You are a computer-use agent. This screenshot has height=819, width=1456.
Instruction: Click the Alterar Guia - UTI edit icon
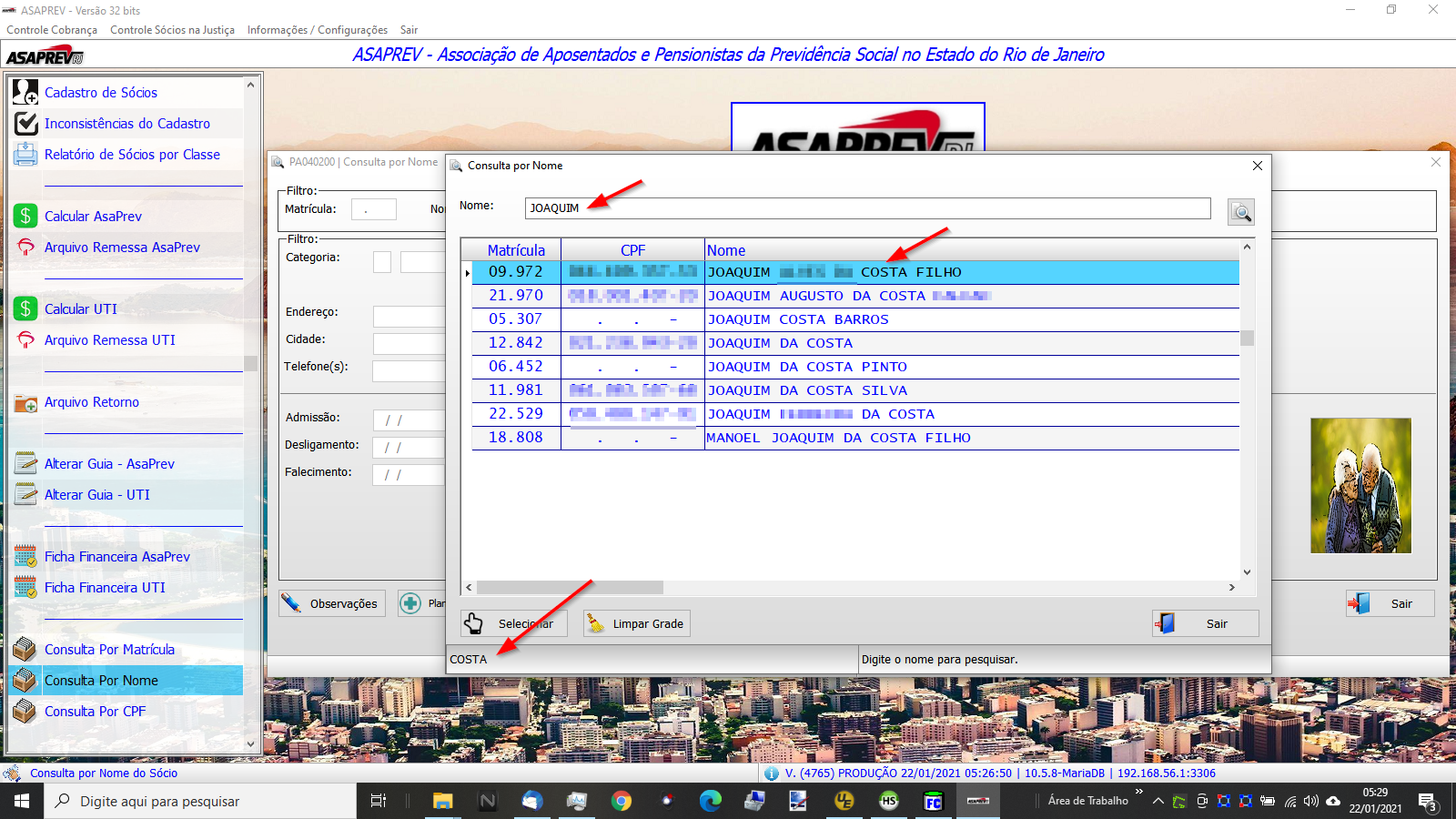(25, 494)
